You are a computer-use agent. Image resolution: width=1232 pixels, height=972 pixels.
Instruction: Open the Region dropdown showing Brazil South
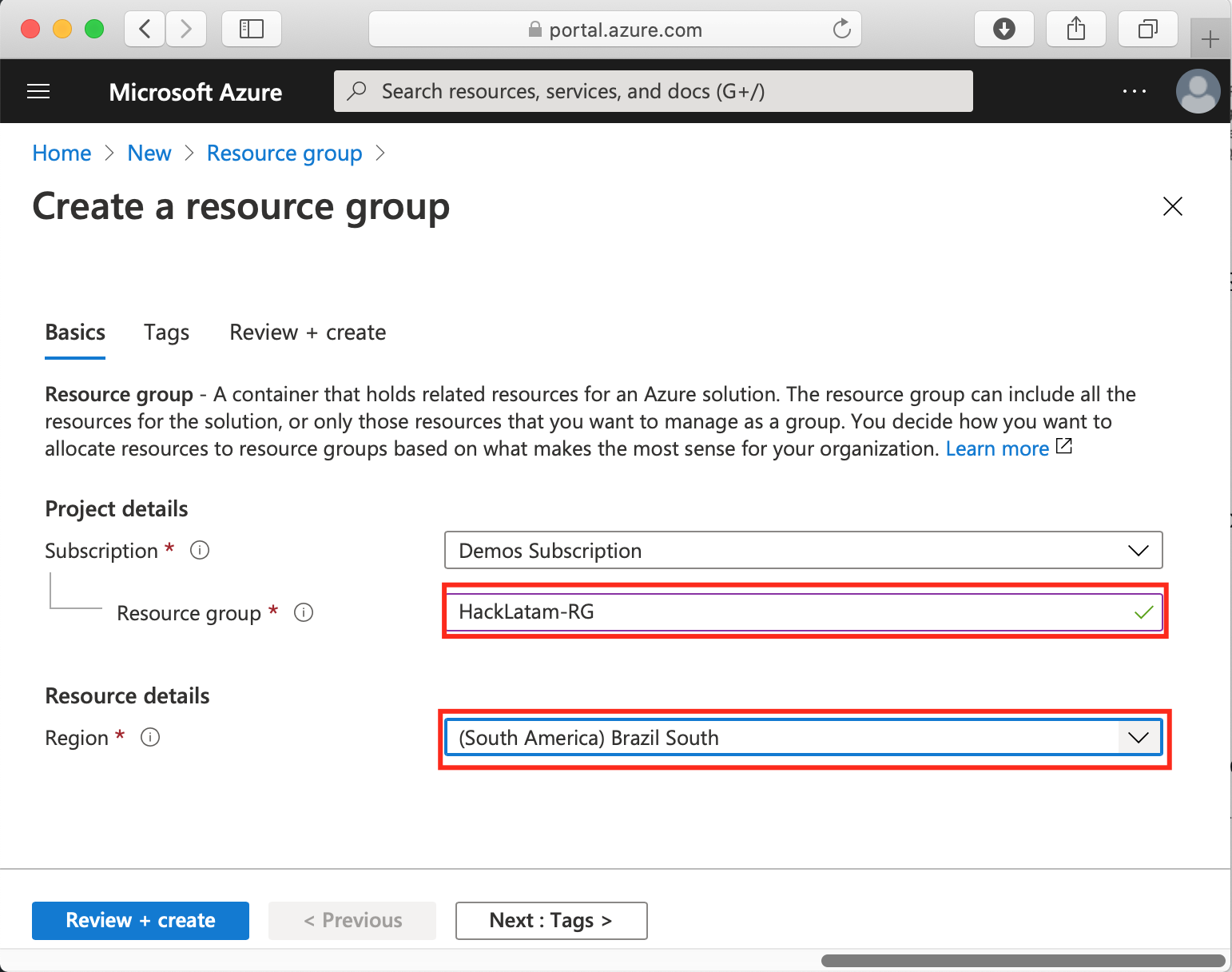803,737
